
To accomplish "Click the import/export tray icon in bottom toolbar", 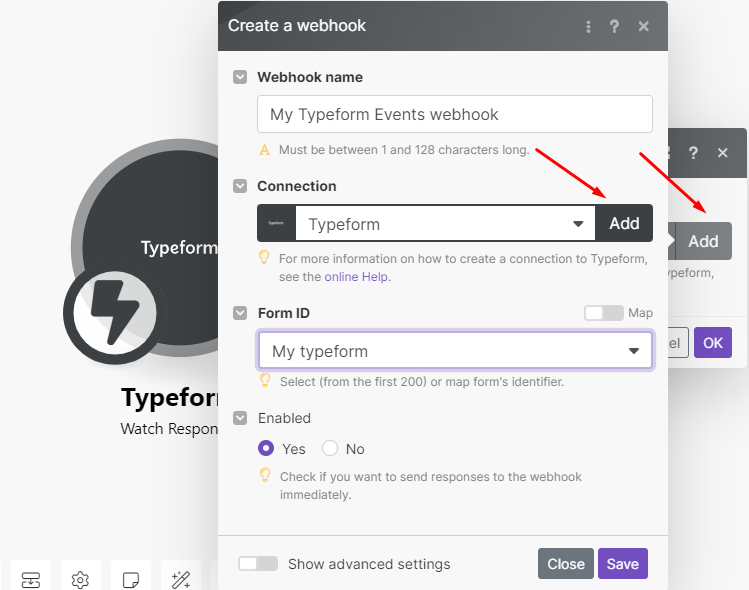I will click(31, 579).
